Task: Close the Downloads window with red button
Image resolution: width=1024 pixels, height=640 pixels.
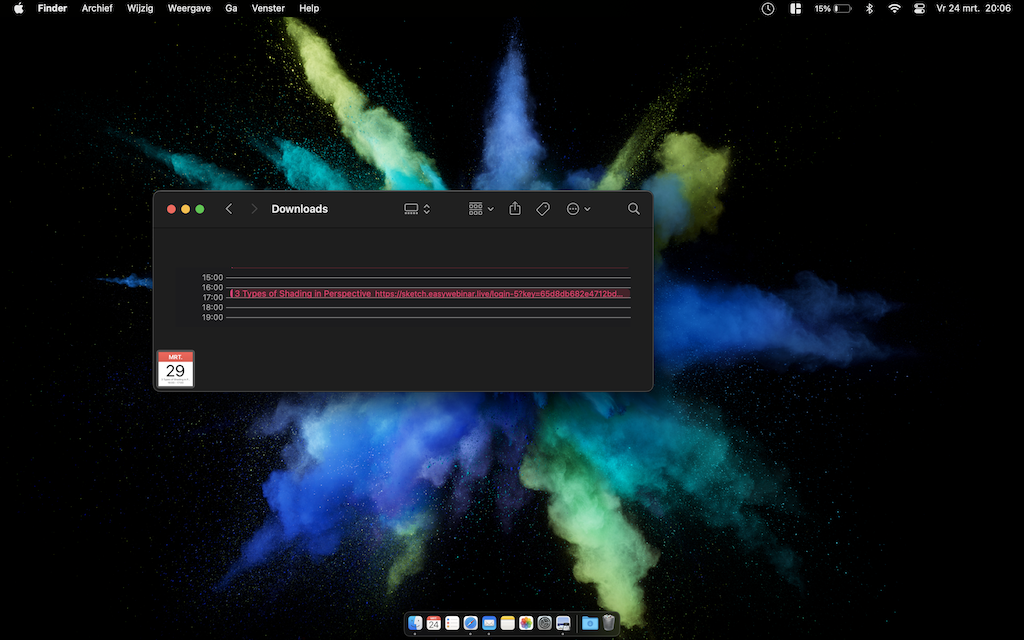Action: tap(171, 209)
